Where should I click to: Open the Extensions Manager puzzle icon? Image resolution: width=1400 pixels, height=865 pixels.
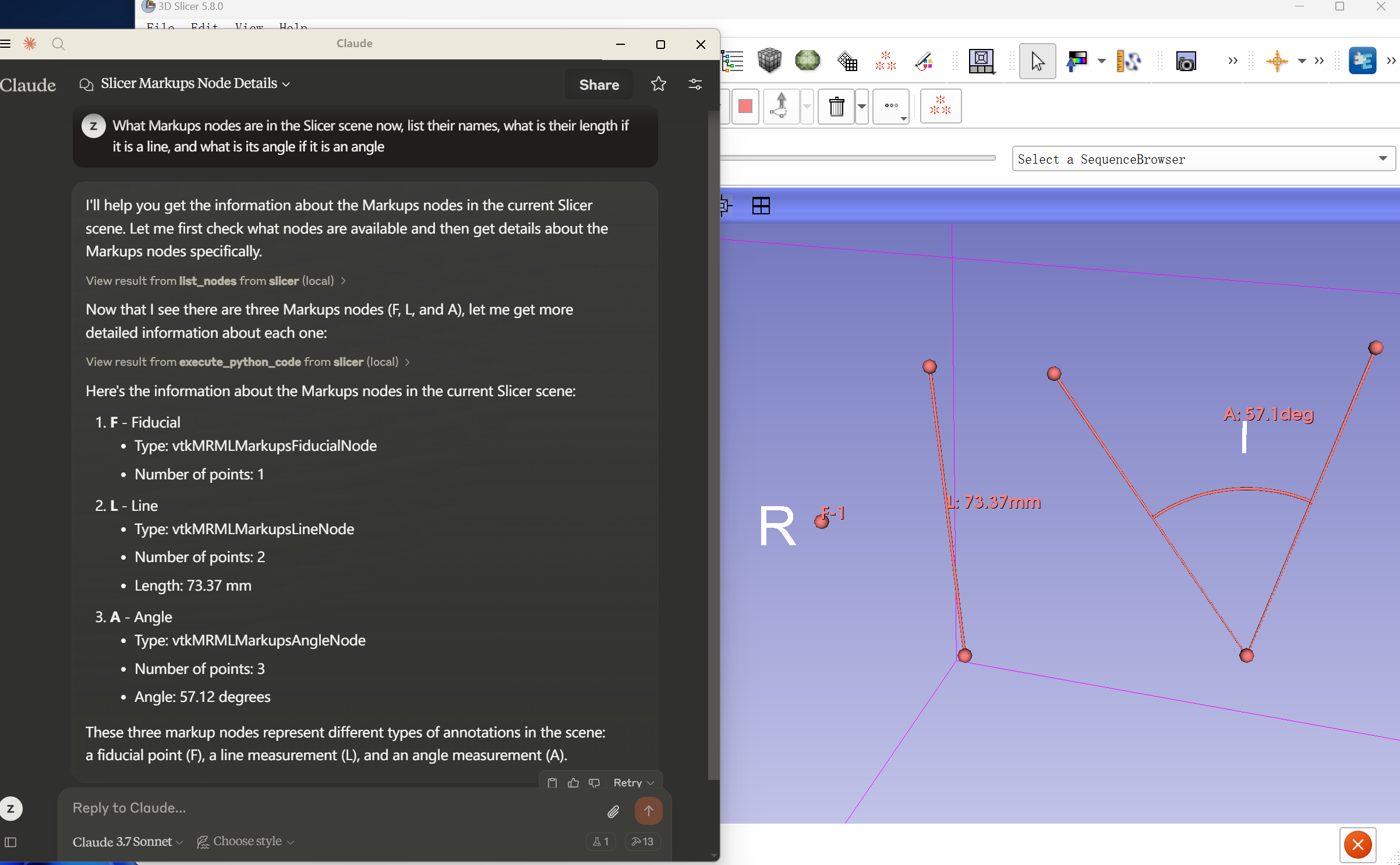tap(1362, 61)
